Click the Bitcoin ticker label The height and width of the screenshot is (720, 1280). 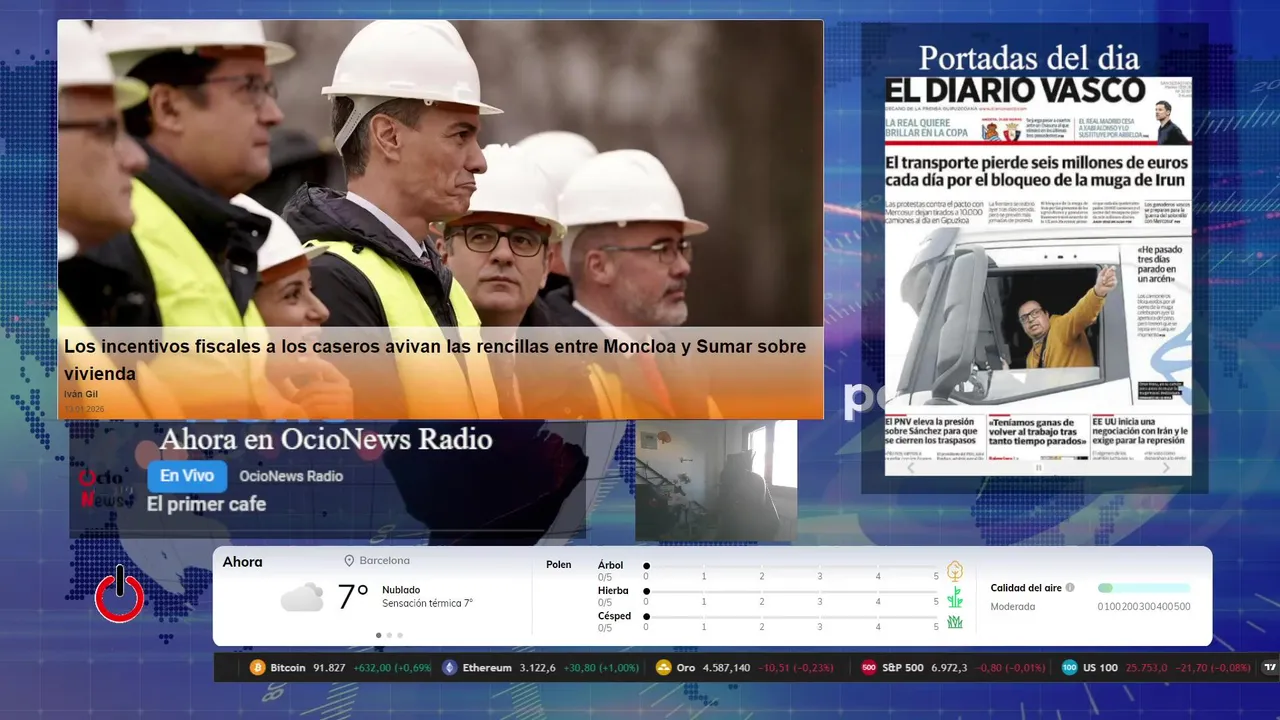point(288,668)
